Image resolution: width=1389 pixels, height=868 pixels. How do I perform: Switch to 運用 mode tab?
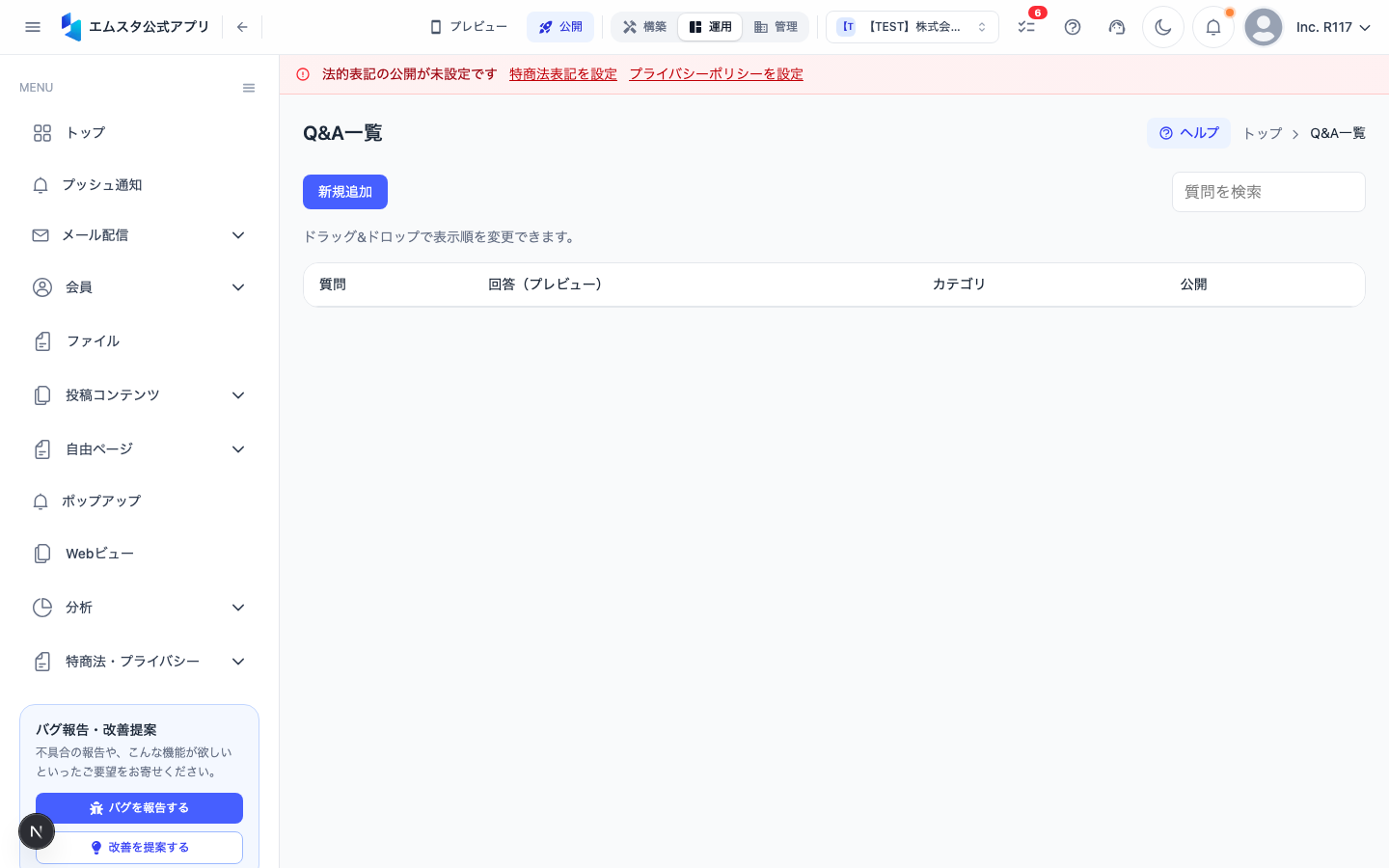tap(710, 27)
